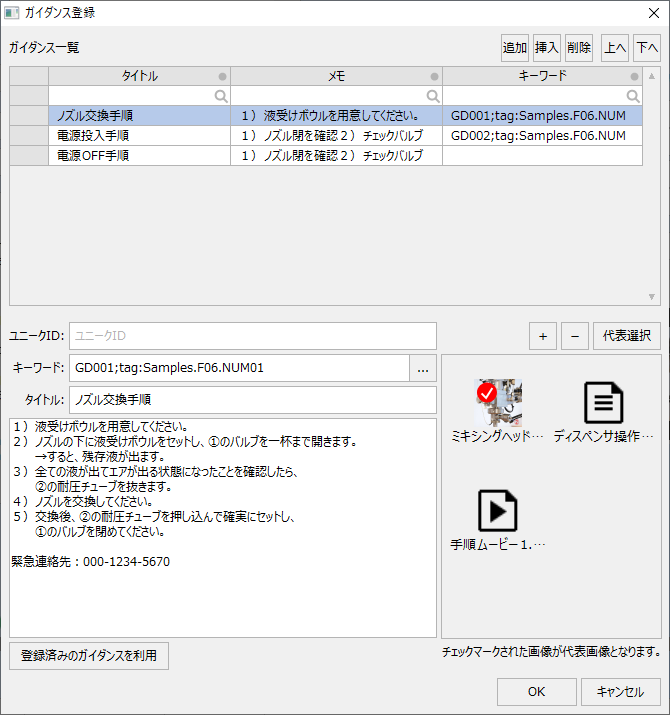Remove attachment with the − button

point(575,336)
